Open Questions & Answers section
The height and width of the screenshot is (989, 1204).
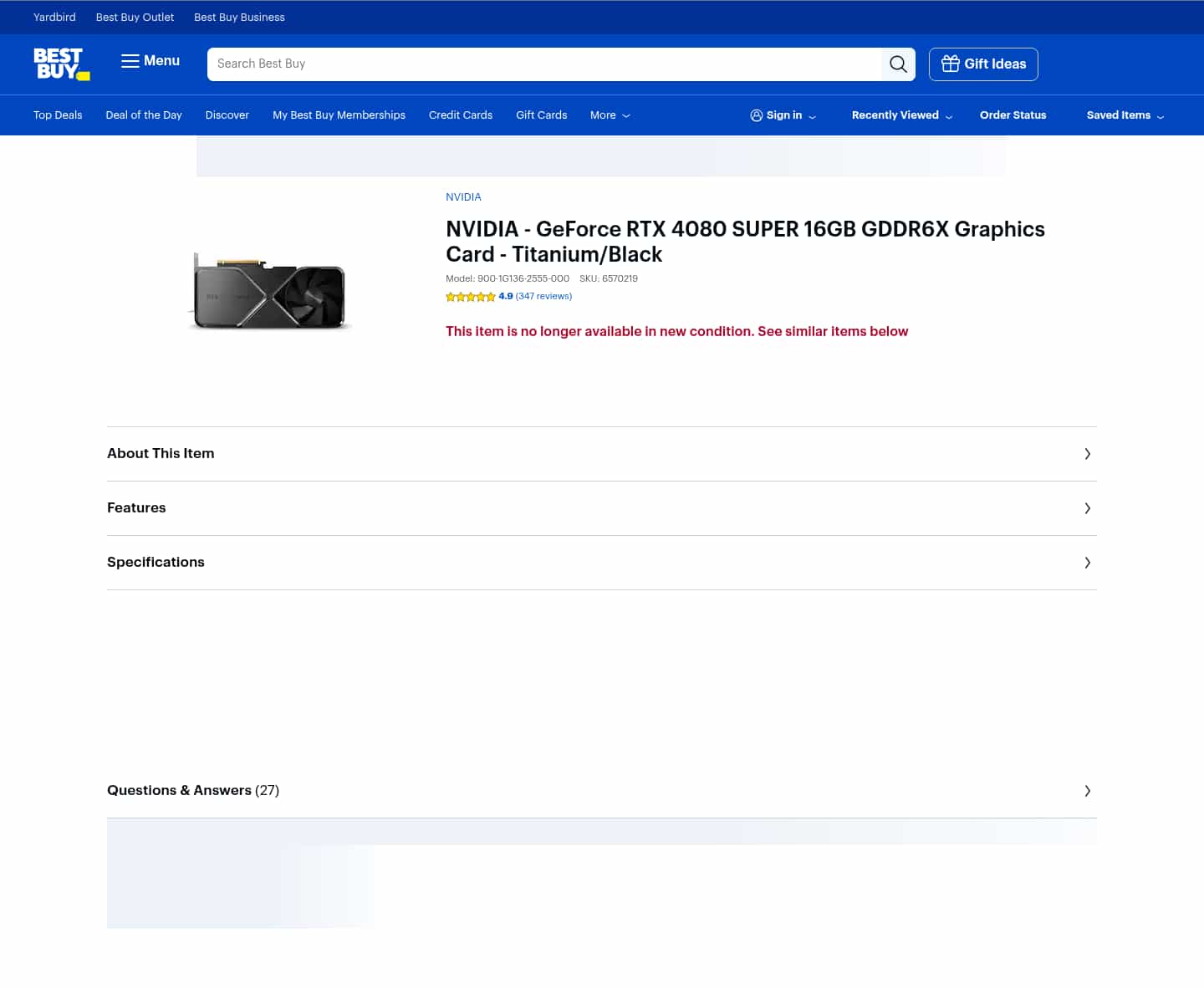(x=193, y=790)
